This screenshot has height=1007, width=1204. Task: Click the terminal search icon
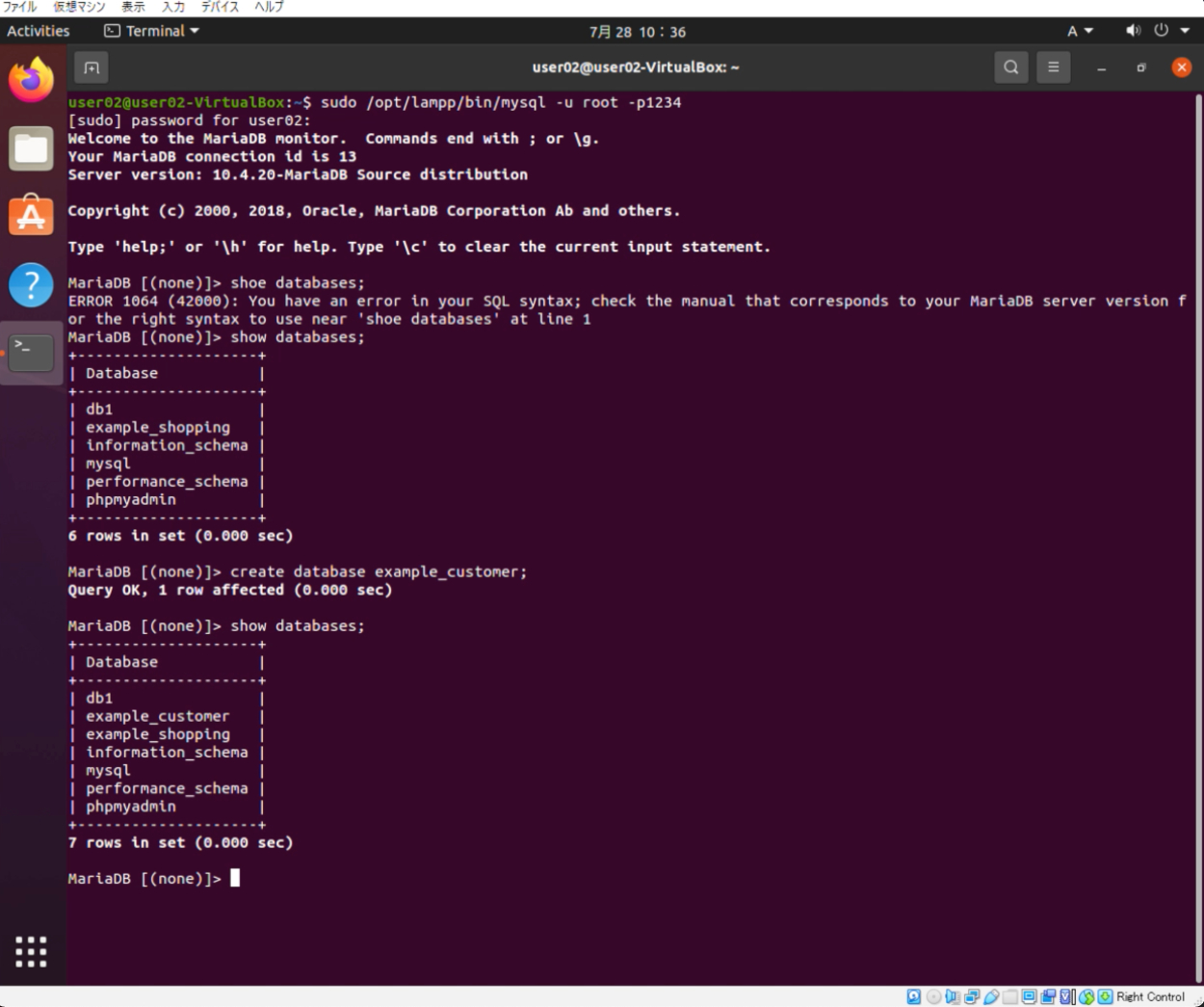[1010, 67]
